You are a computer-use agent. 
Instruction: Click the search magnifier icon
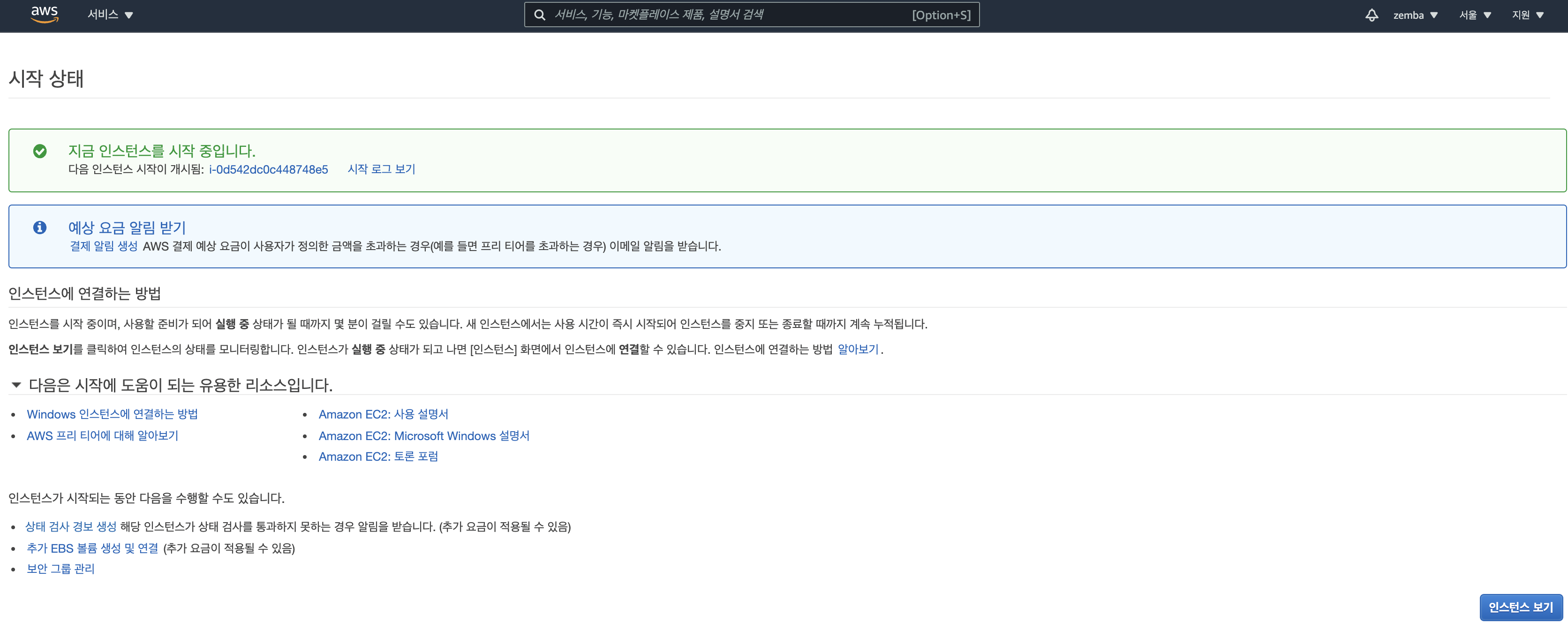point(539,15)
